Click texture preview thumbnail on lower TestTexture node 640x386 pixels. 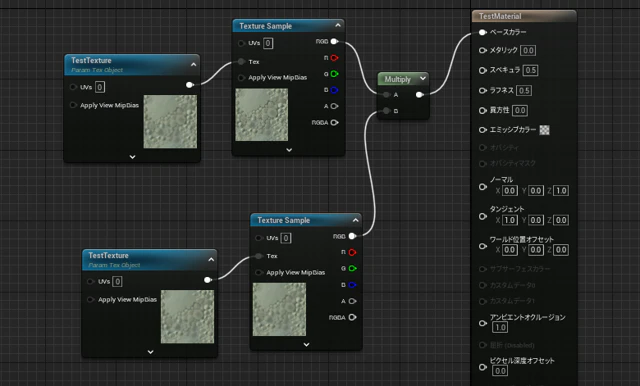pyautogui.click(x=187, y=317)
